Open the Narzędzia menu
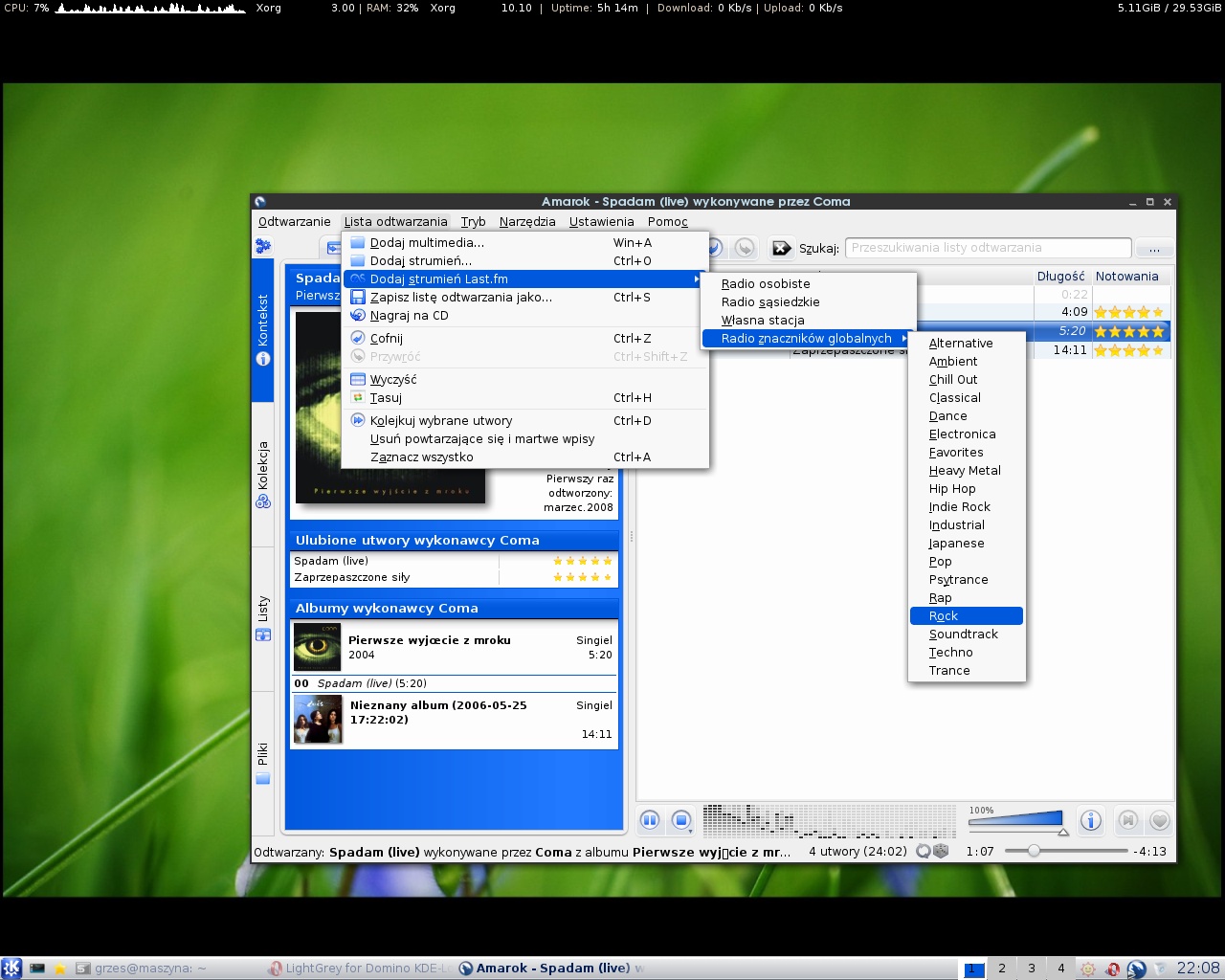1225x980 pixels. point(527,221)
